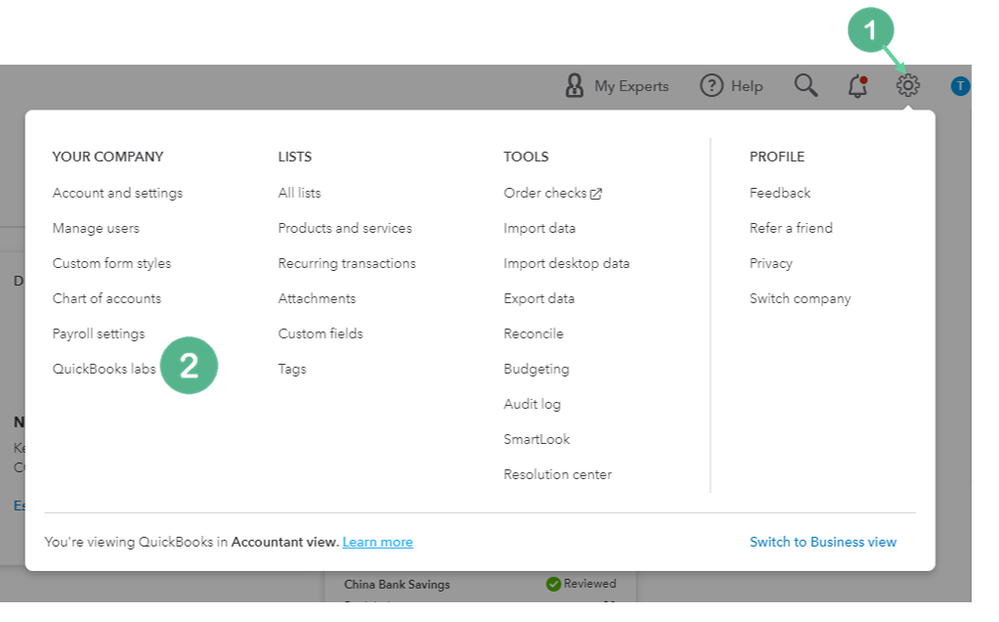Open Recurring transactions list
The width and height of the screenshot is (999, 622).
pos(346,263)
